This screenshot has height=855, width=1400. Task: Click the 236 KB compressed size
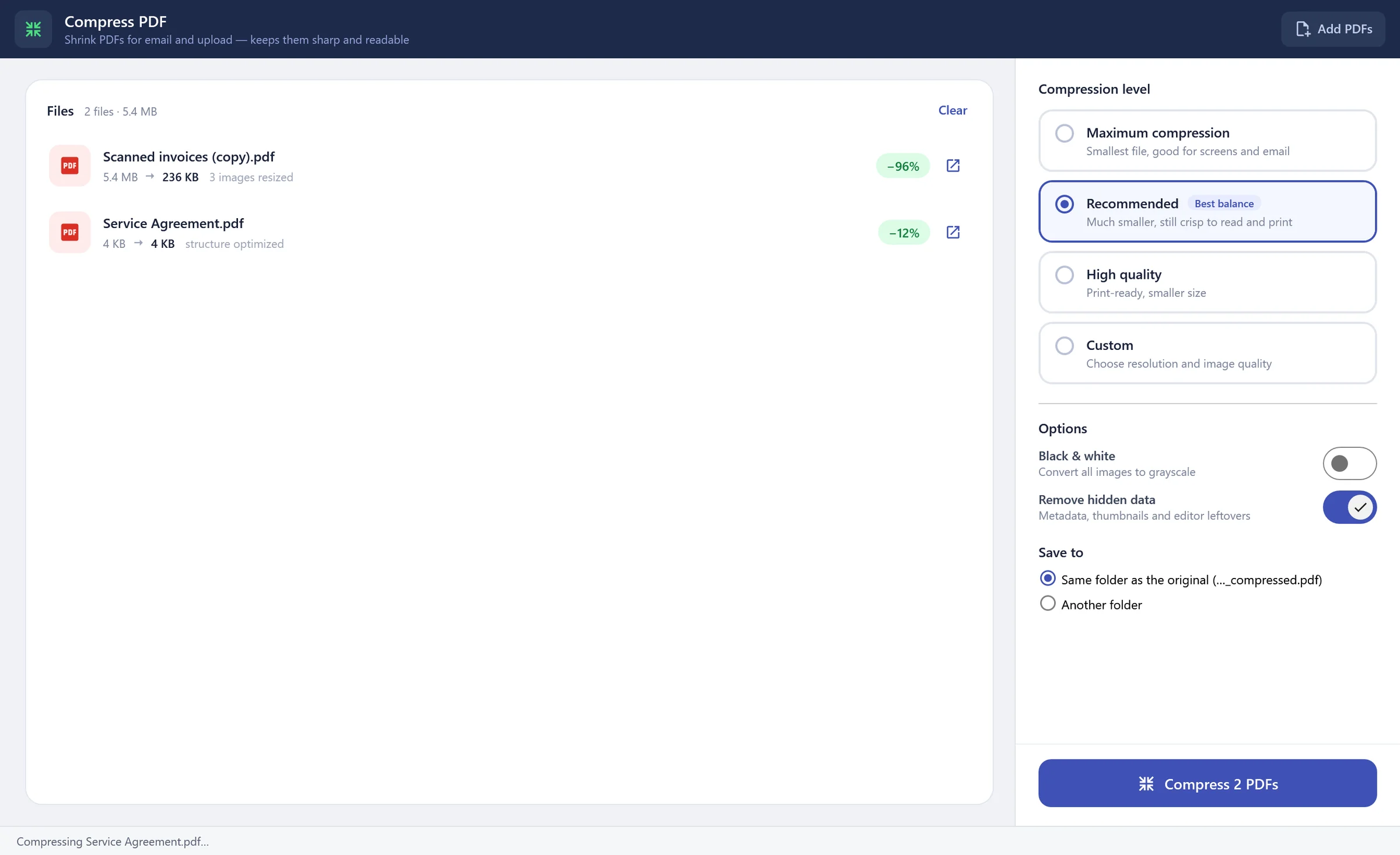180,177
